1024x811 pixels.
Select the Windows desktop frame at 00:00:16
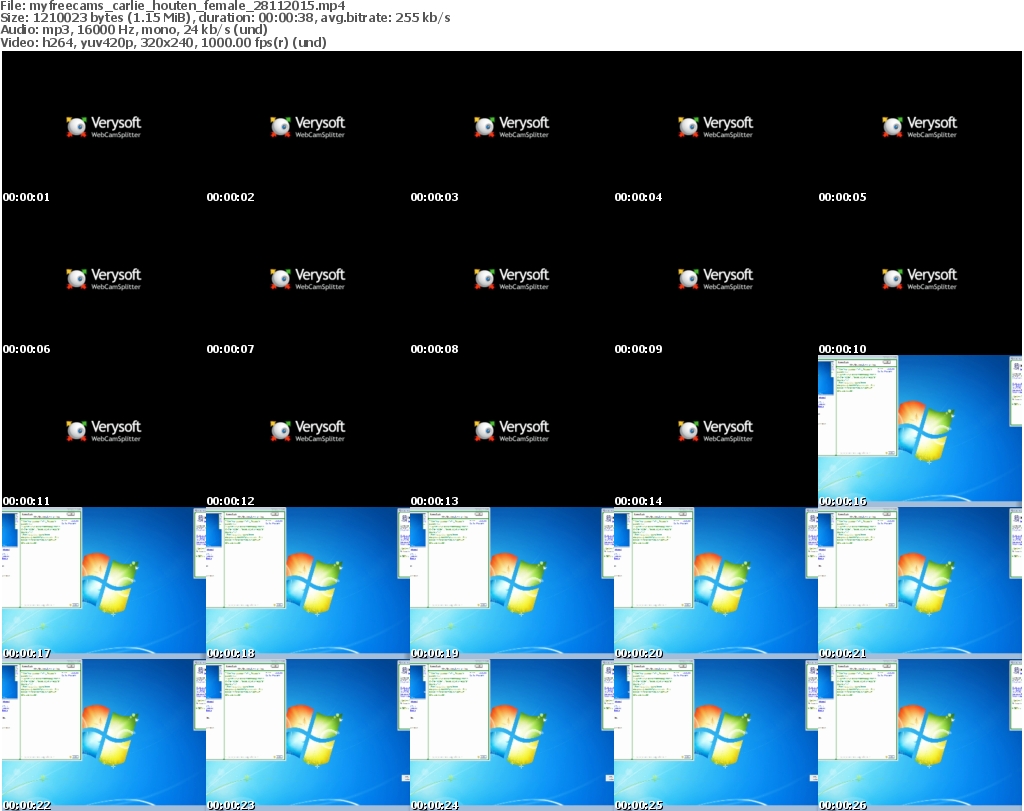coord(920,432)
